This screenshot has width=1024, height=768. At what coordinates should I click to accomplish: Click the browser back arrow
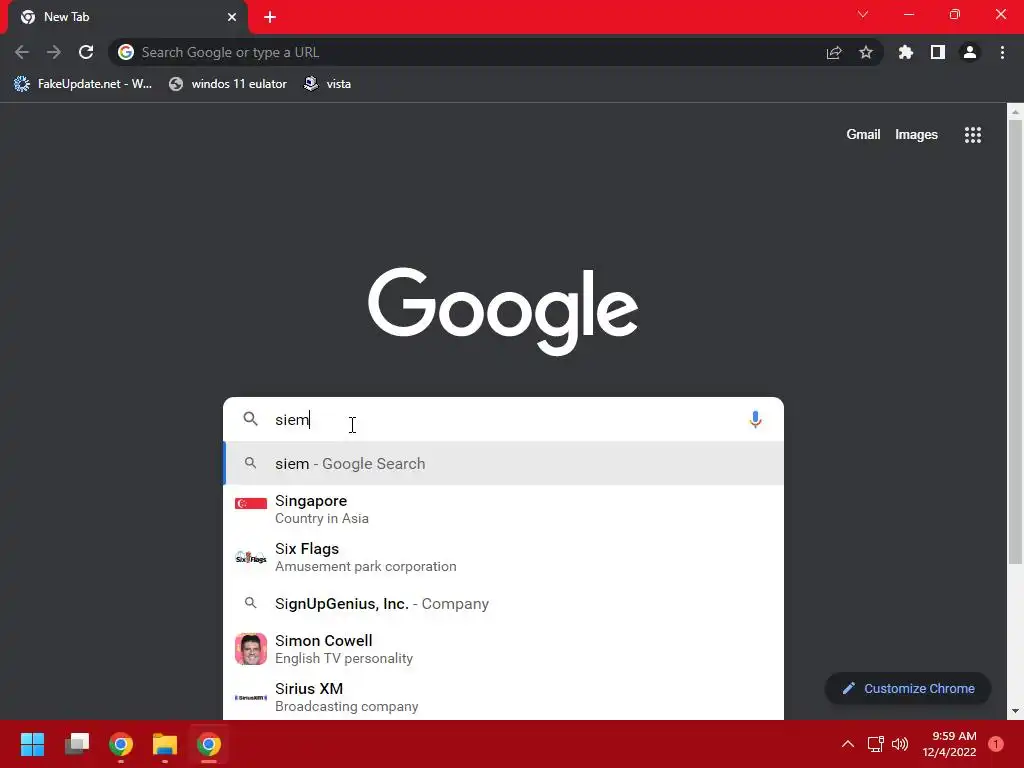(x=22, y=52)
